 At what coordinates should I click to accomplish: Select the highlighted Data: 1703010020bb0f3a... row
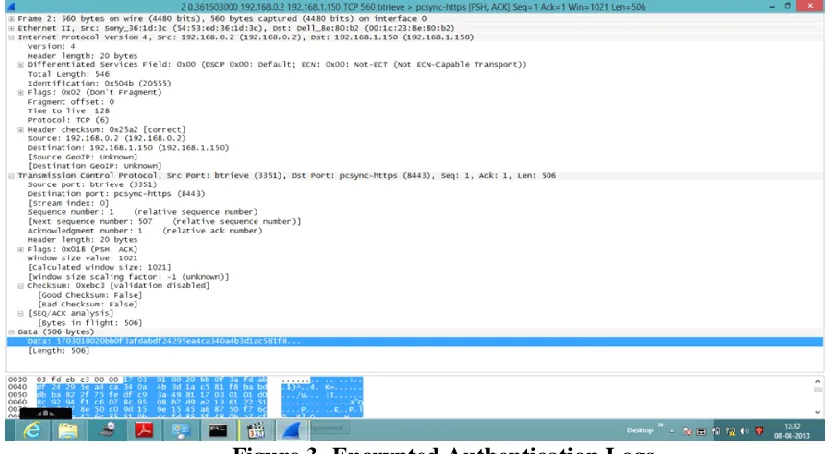pyautogui.click(x=415, y=341)
